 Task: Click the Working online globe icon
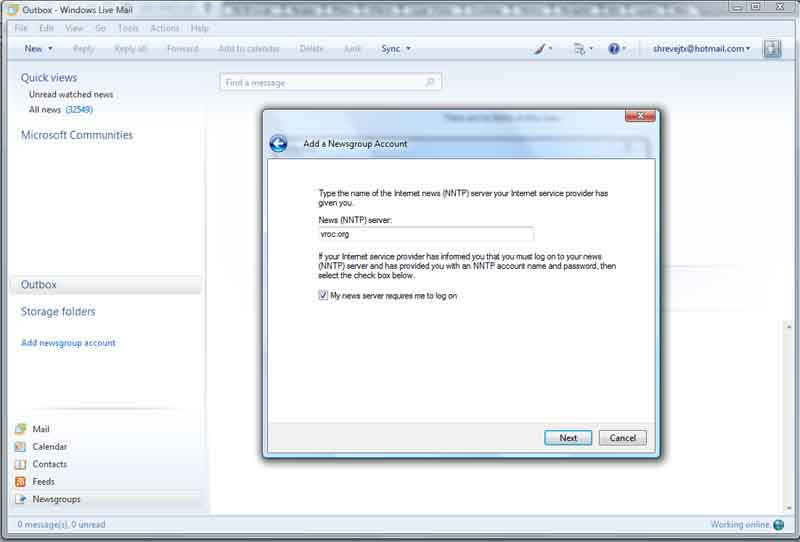click(779, 525)
